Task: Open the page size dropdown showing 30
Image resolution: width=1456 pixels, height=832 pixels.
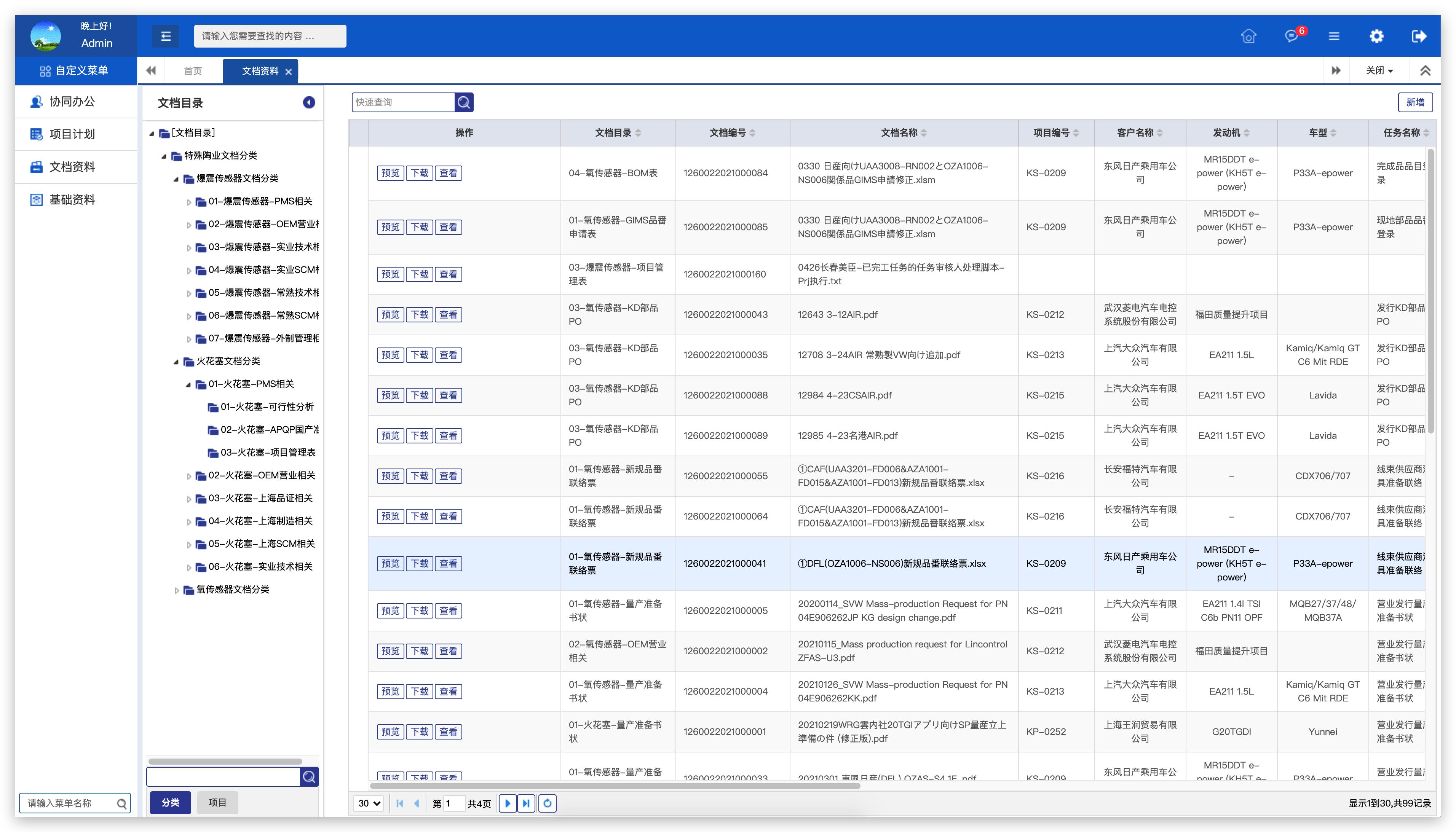Action: (x=369, y=803)
